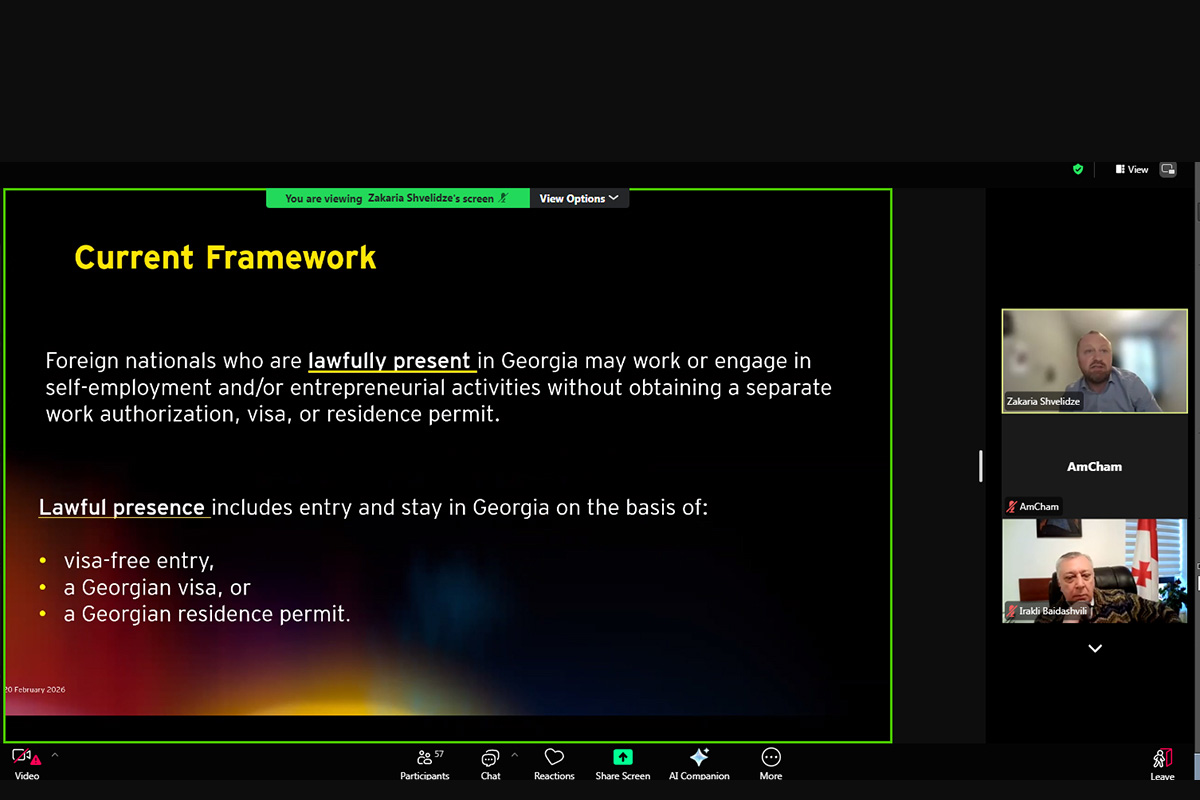Open the Participants panel
Image resolution: width=1200 pixels, height=800 pixels.
pos(424,759)
